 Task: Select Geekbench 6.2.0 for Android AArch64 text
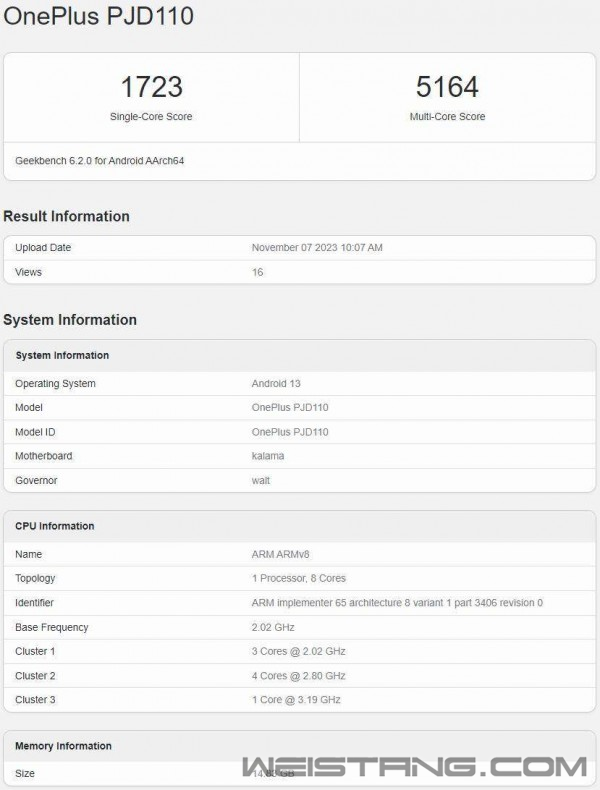(99, 161)
